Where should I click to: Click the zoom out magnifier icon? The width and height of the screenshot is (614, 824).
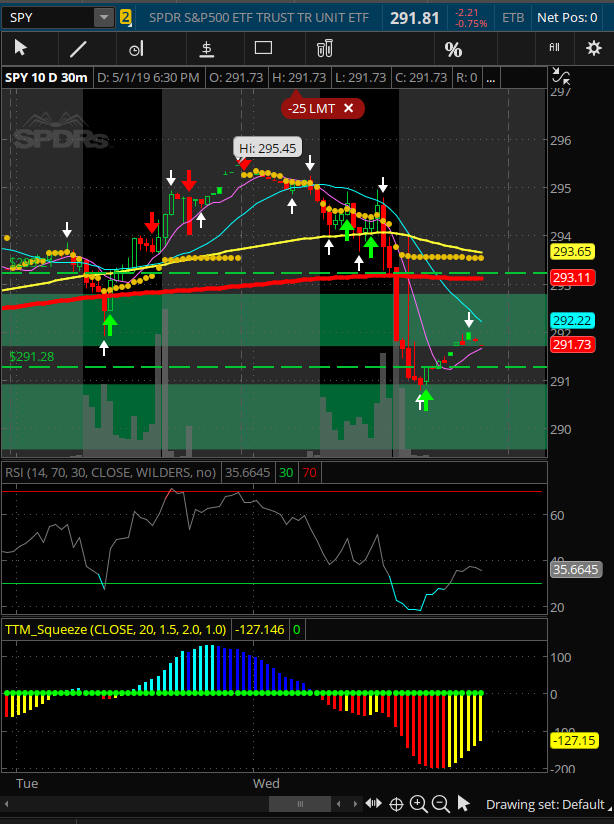(440, 804)
